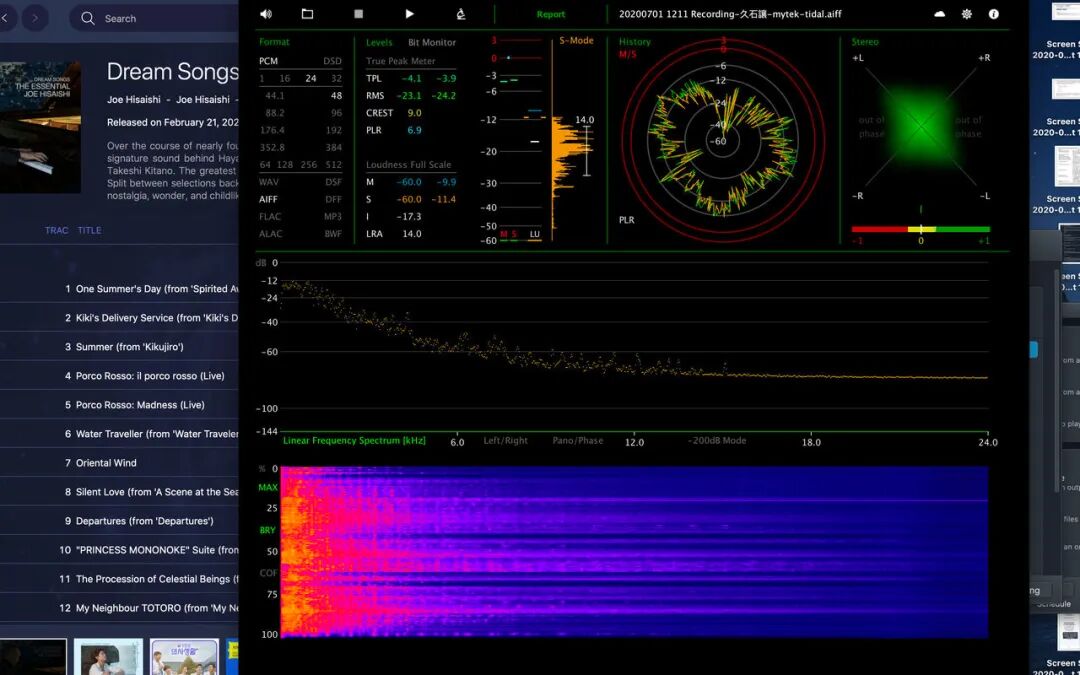Click the green Report button
The width and height of the screenshot is (1080, 675).
550,15
